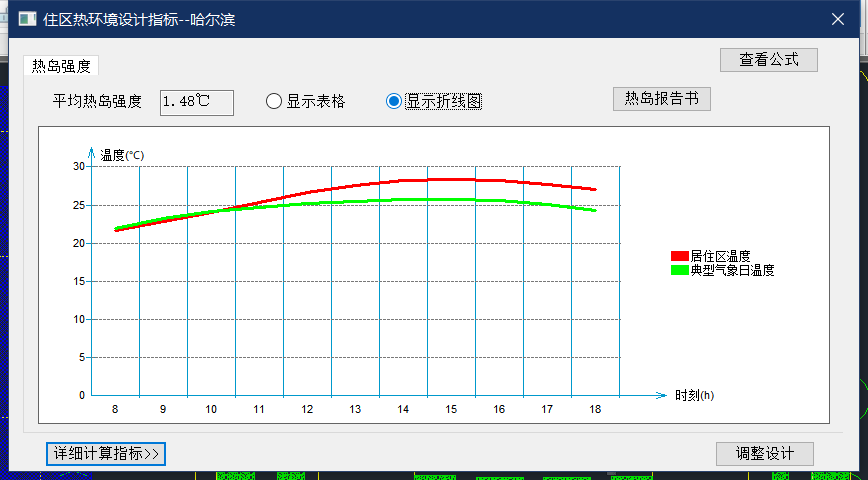Click the 查看公式 button
The image size is (868, 480).
(768, 59)
